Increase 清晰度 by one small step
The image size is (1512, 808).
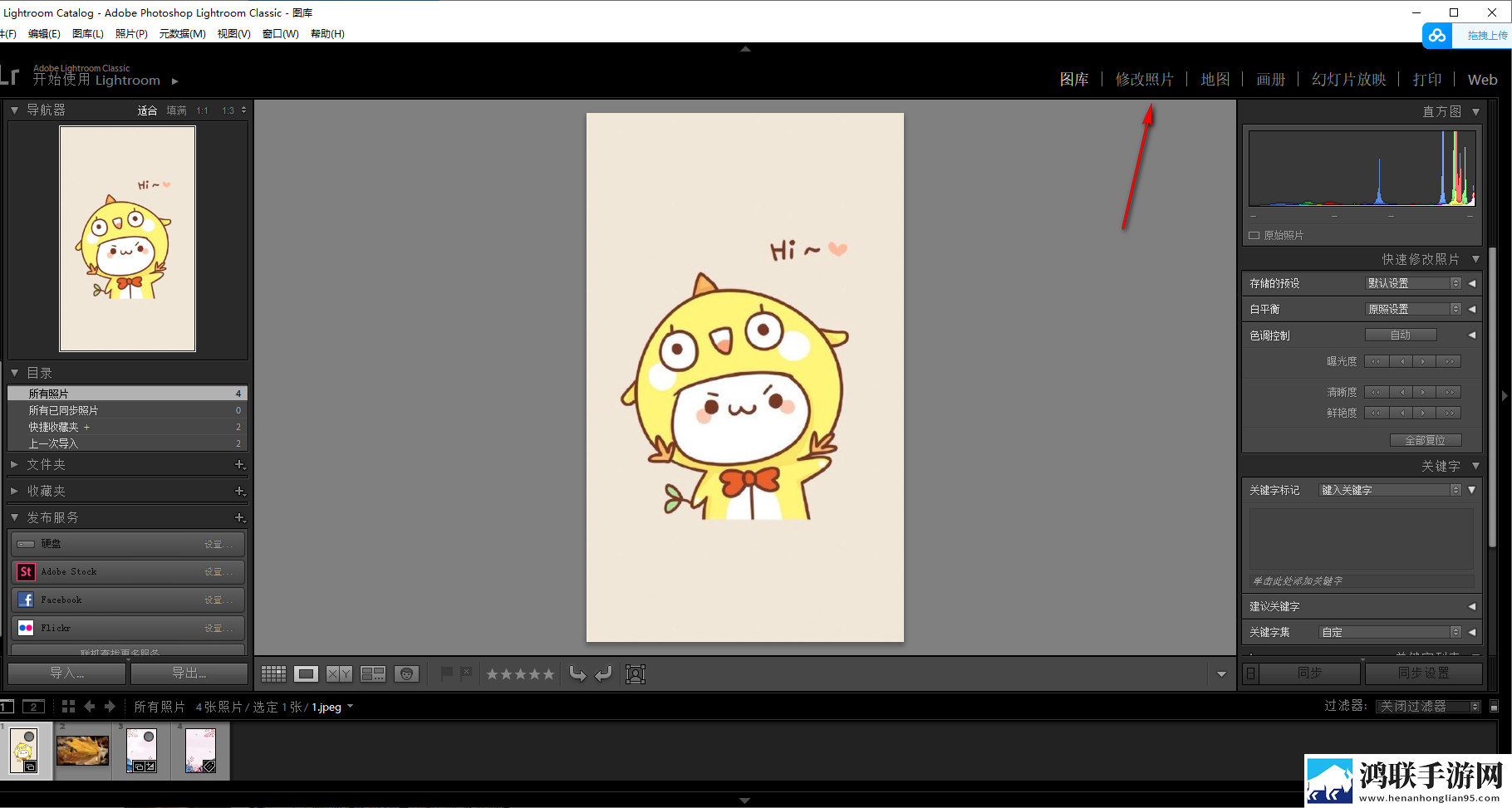tap(1424, 392)
